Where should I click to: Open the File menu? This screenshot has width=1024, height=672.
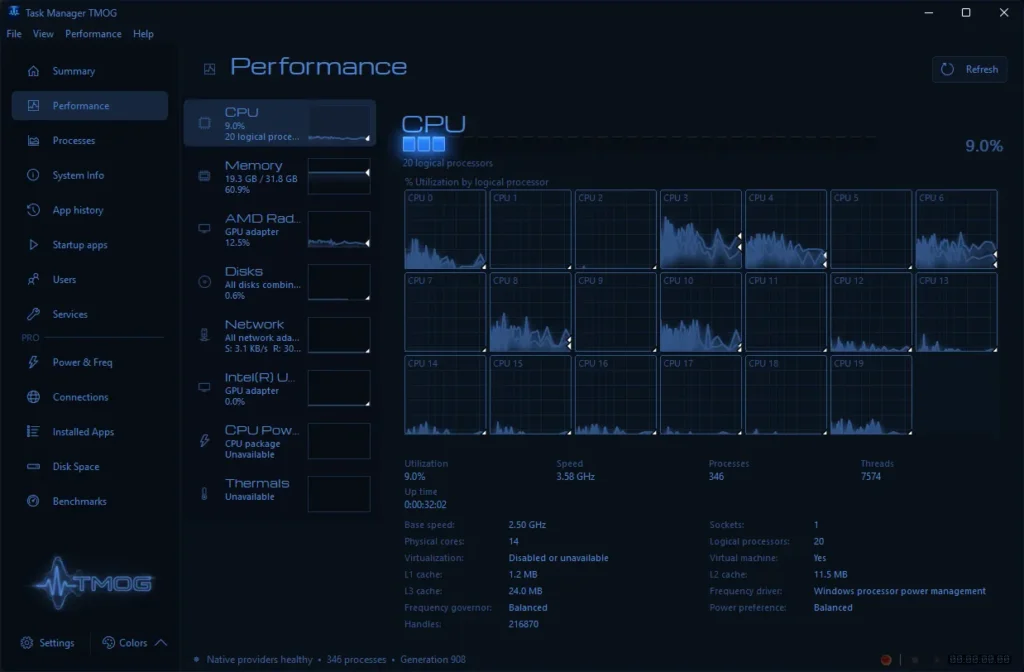14,34
